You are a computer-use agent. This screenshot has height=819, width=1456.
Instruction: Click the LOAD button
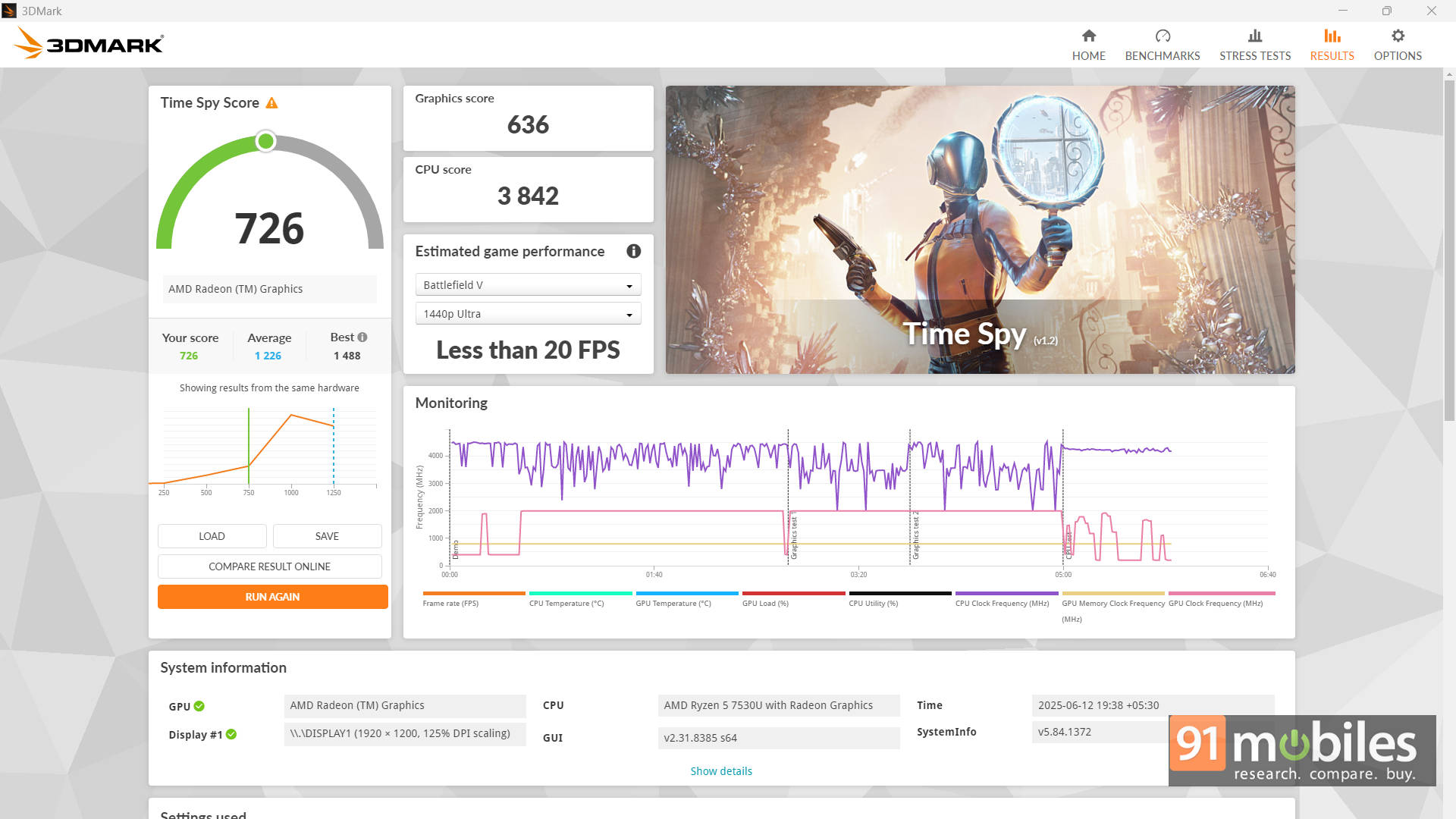212,536
